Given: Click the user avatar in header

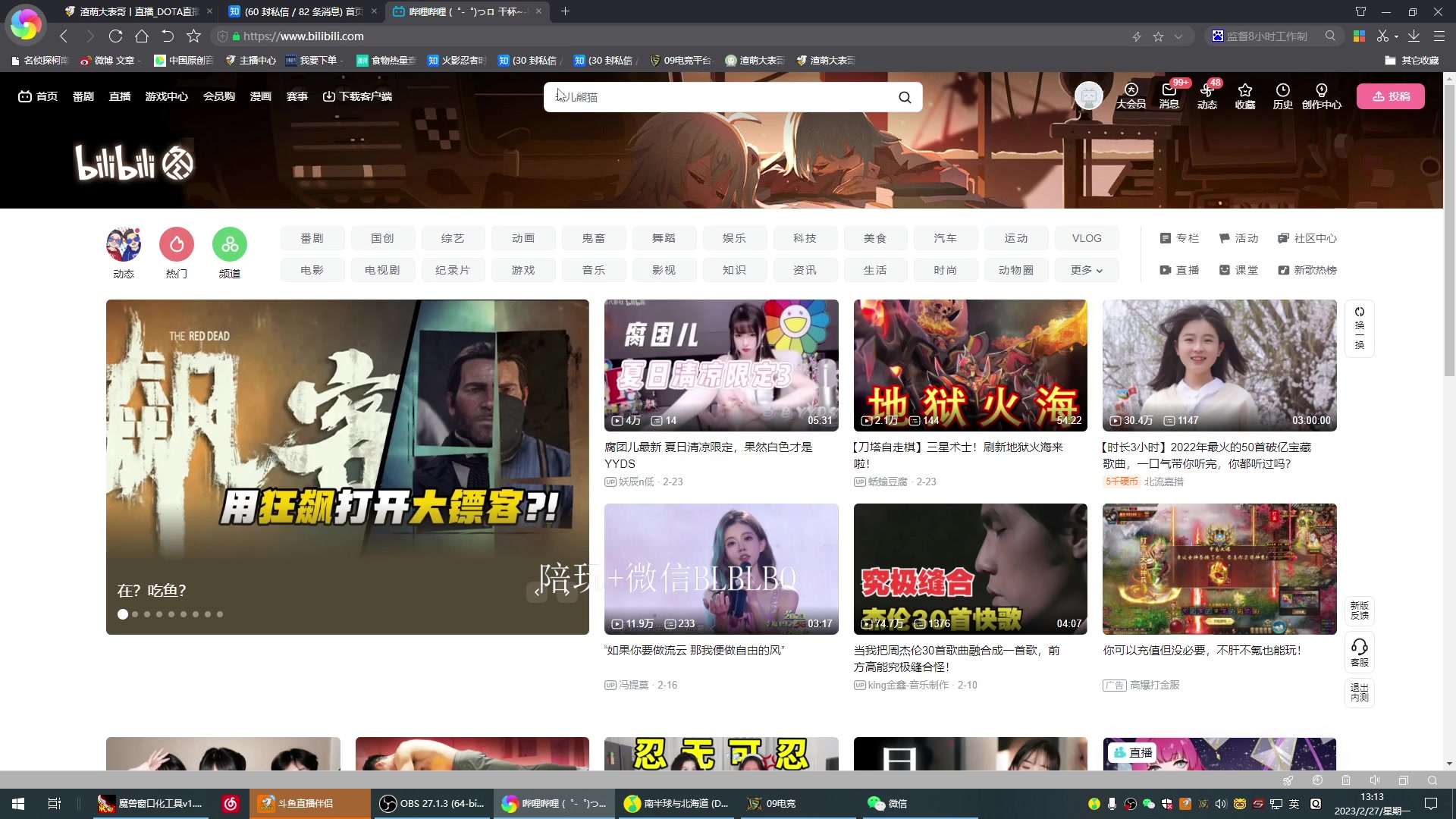Looking at the screenshot, I should [x=1088, y=96].
